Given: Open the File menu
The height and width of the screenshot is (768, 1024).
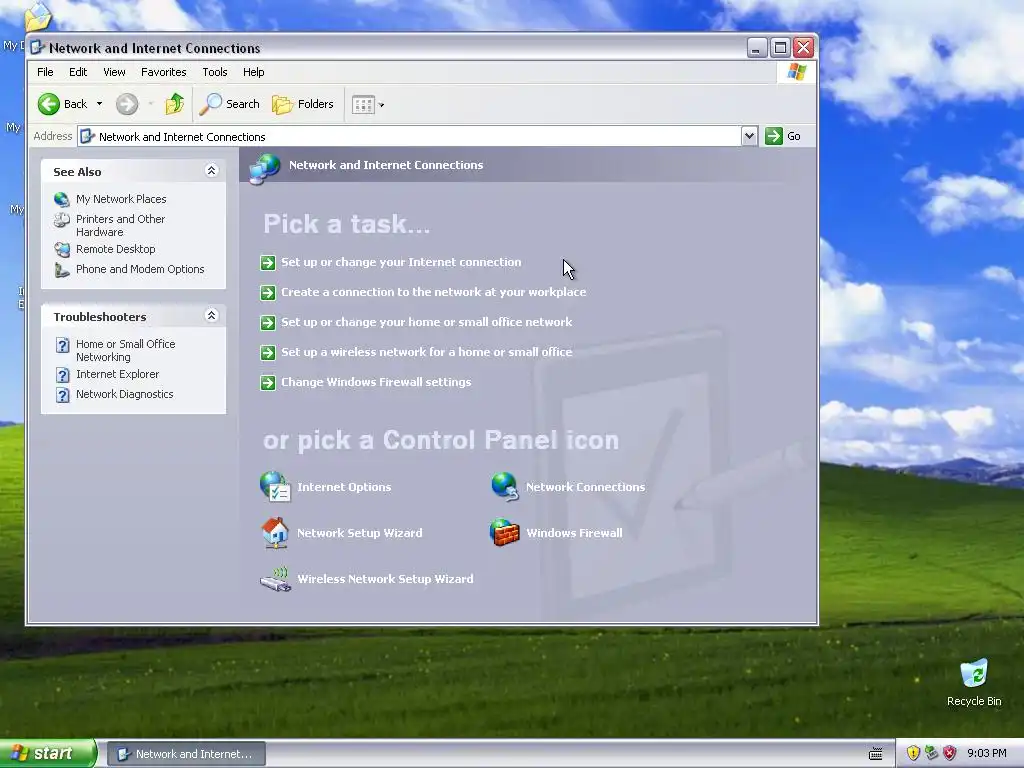Looking at the screenshot, I should (45, 72).
